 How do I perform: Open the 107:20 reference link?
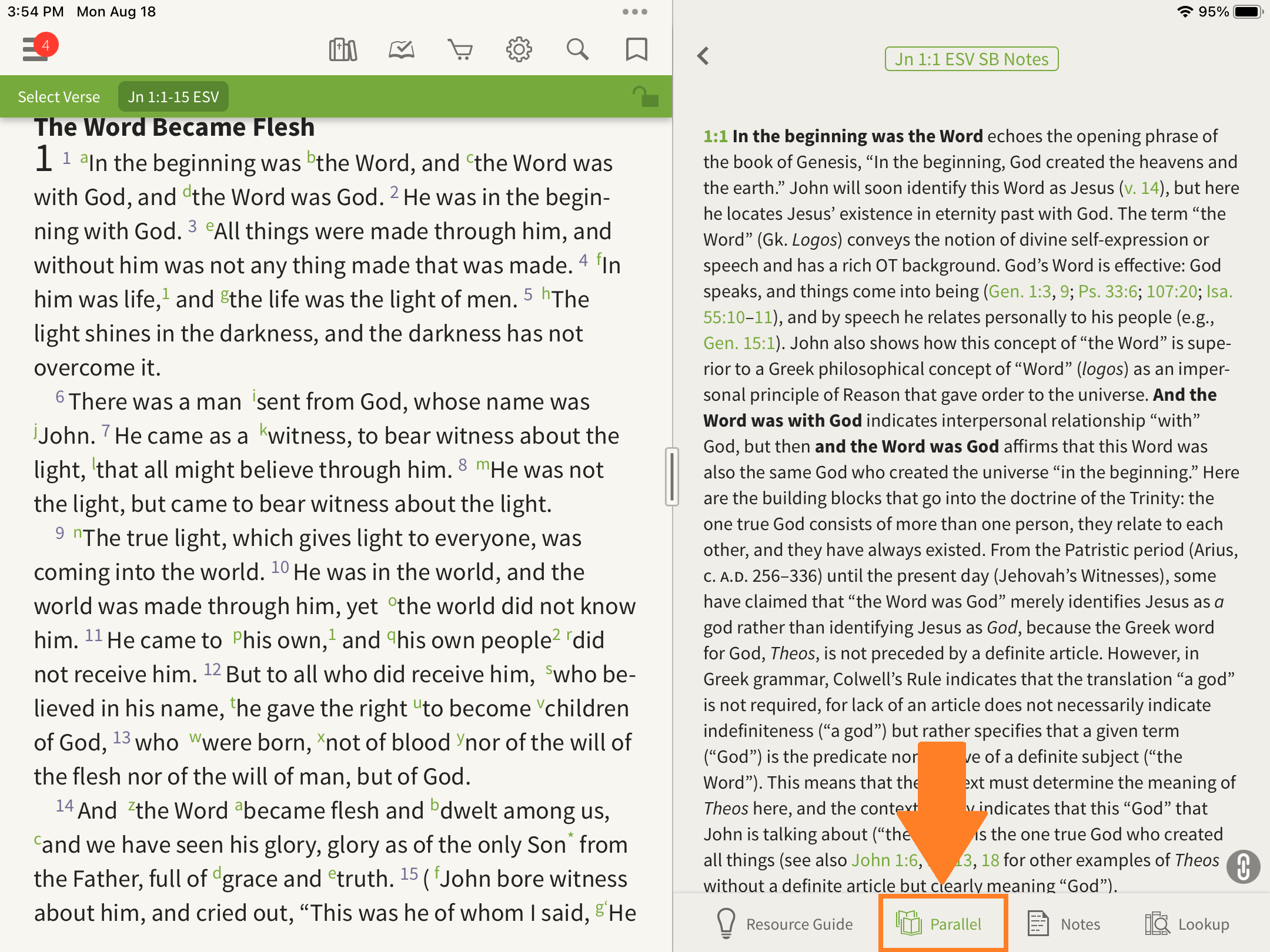1172,291
